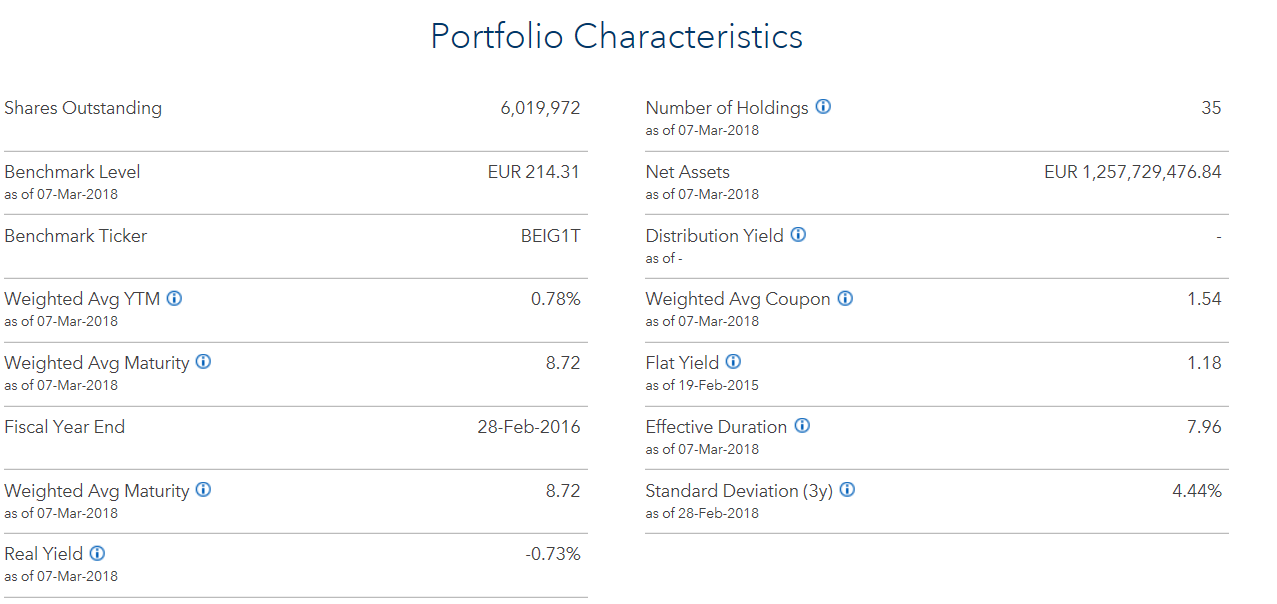Click Weighted Avg Maturity info icon above Fiscal Year End
1277x604 pixels.
tap(203, 362)
